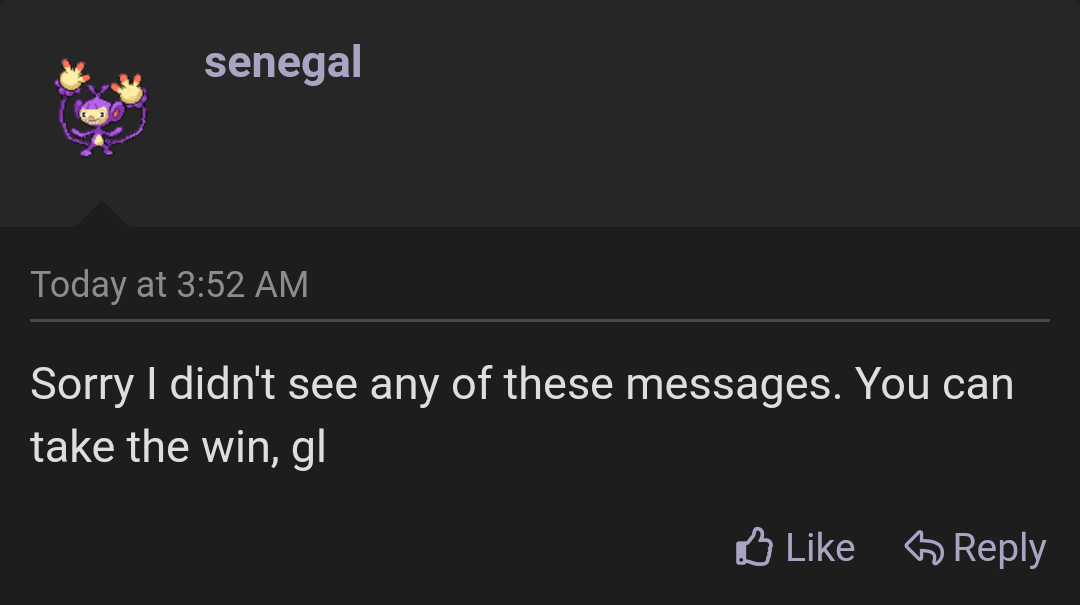1080x605 pixels.
Task: Click the timestamp reading Today at 3:52 AM
Action: (x=171, y=285)
